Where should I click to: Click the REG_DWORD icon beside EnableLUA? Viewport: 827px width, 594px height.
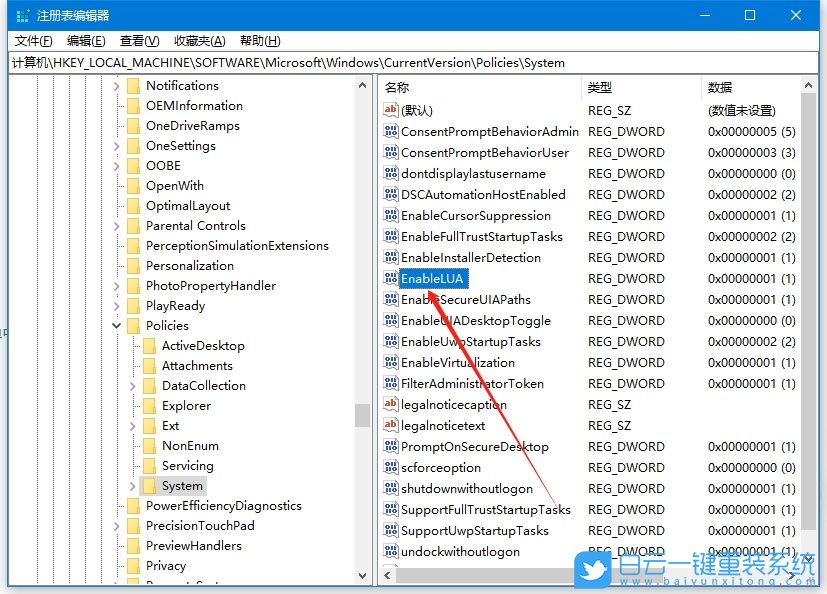tap(392, 278)
